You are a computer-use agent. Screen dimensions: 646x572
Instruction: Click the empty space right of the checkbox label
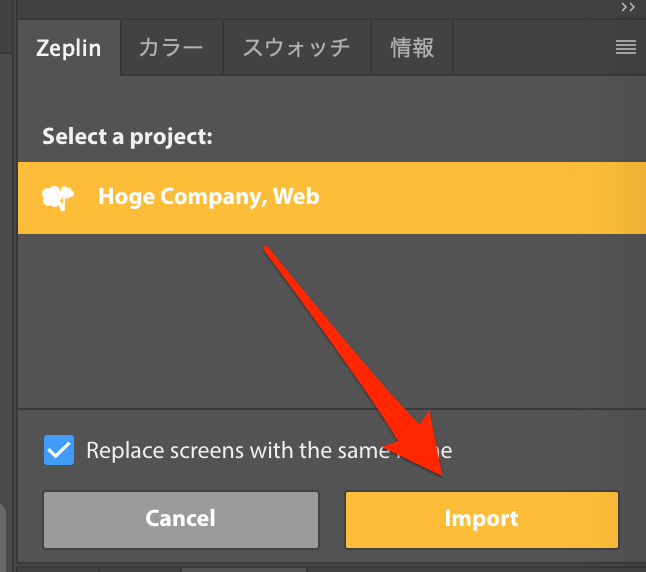[560, 450]
